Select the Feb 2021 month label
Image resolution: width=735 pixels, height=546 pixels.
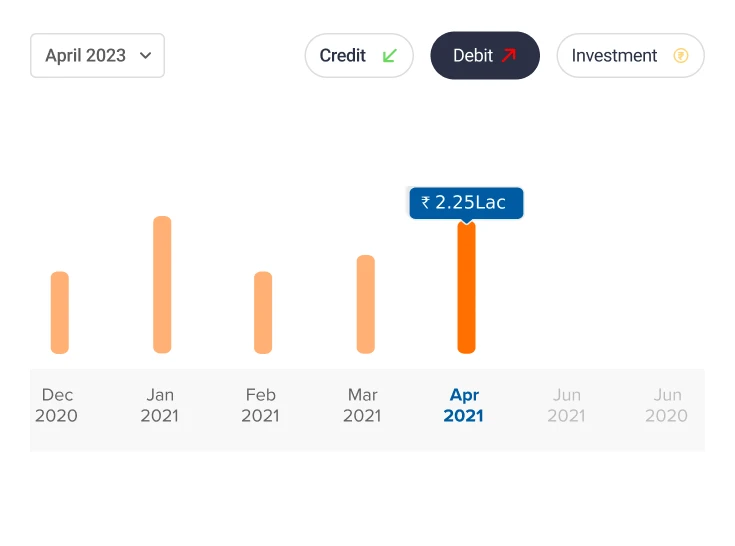click(261, 405)
